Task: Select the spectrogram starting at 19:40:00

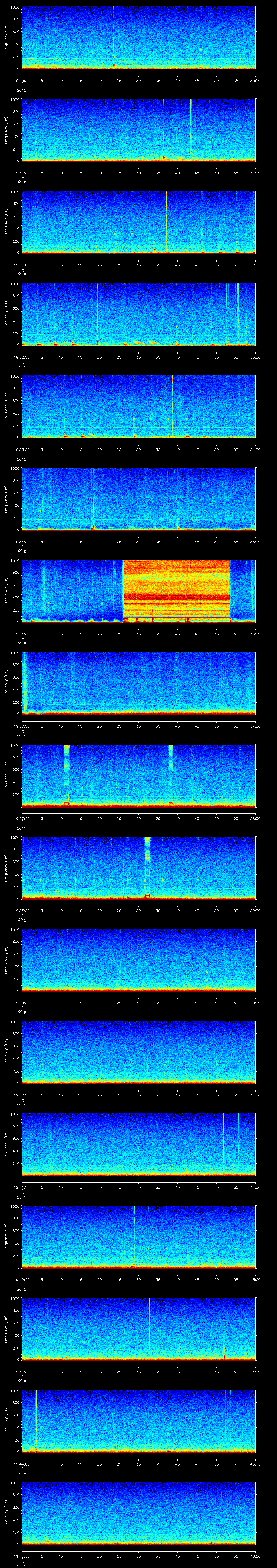Action: click(139, 1052)
